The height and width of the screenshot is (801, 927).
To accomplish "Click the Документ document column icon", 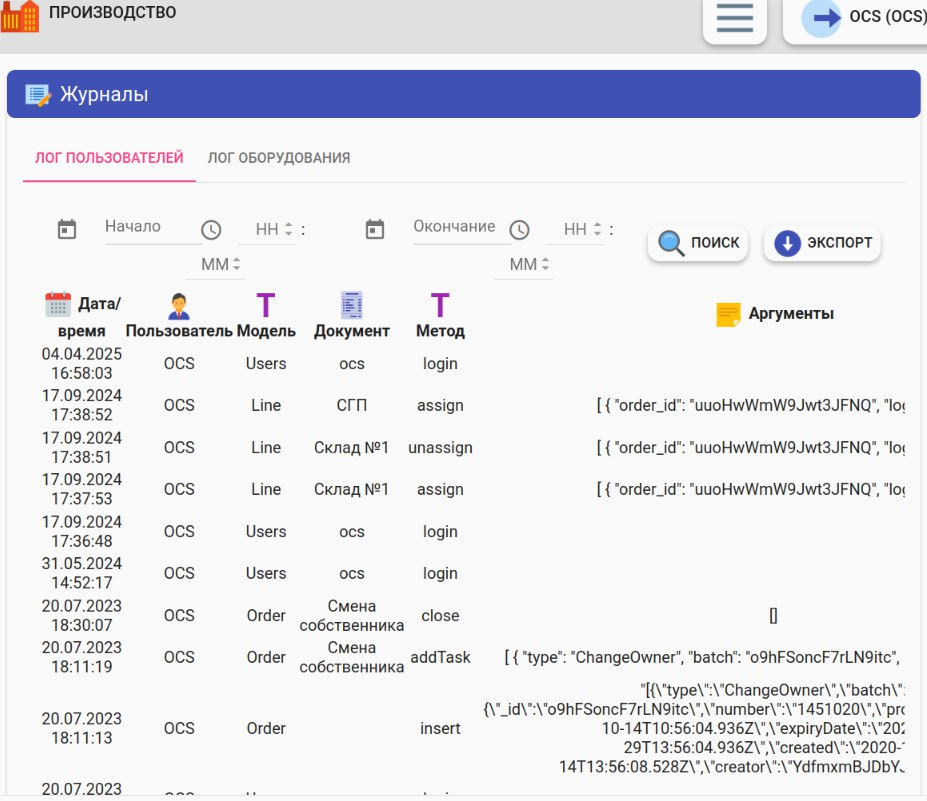I will click(352, 305).
